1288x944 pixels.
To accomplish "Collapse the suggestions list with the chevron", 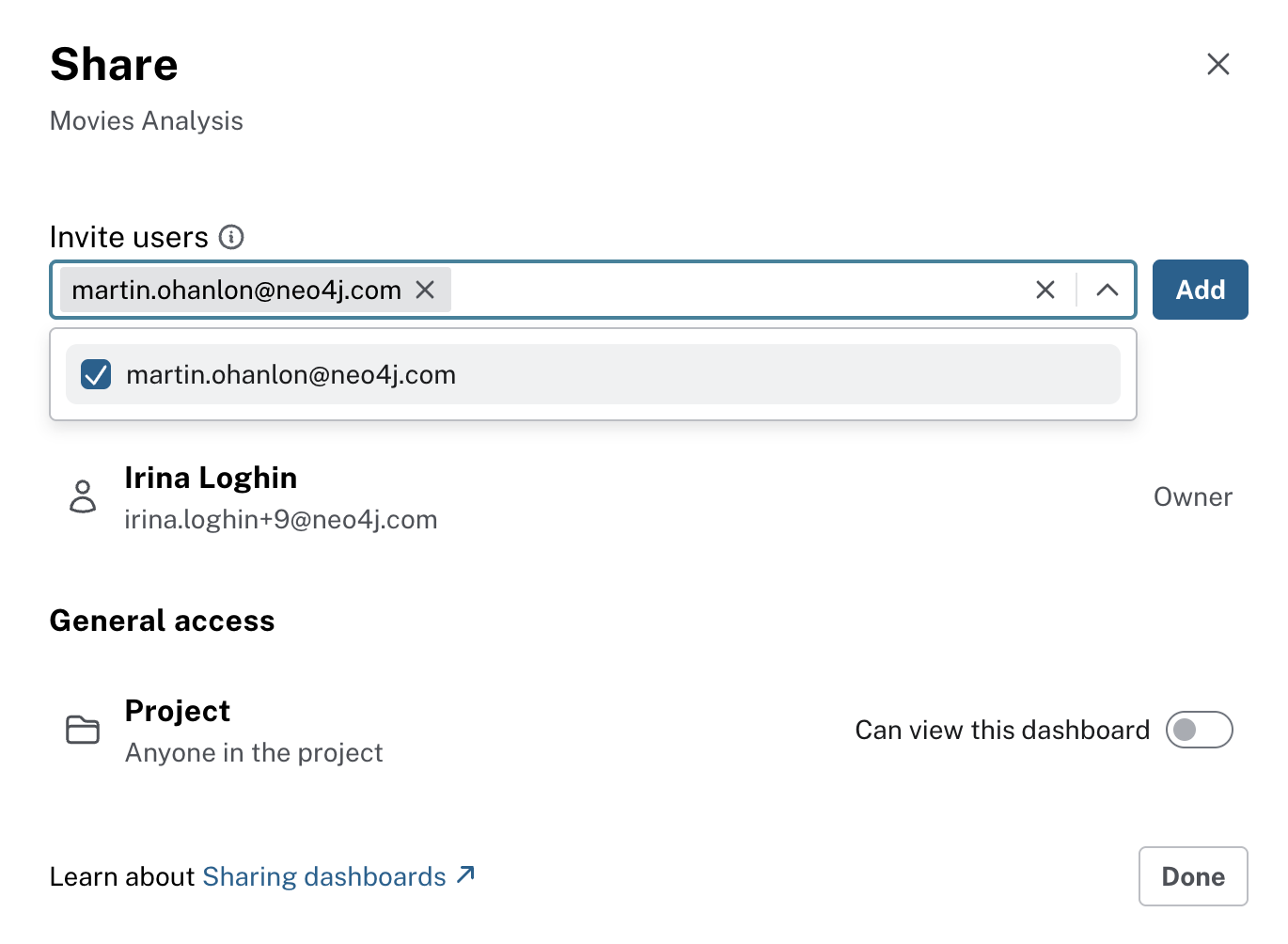I will [1107, 290].
